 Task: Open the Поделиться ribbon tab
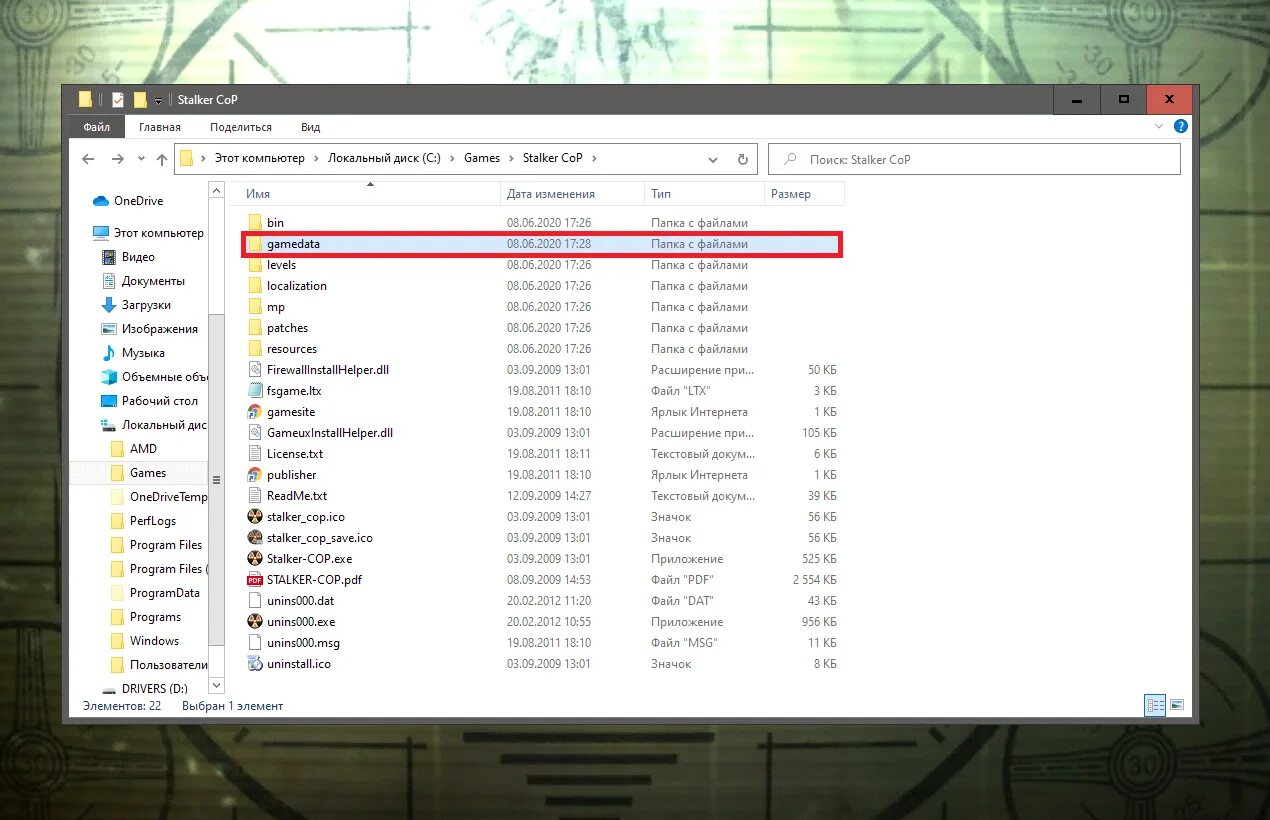[x=241, y=127]
